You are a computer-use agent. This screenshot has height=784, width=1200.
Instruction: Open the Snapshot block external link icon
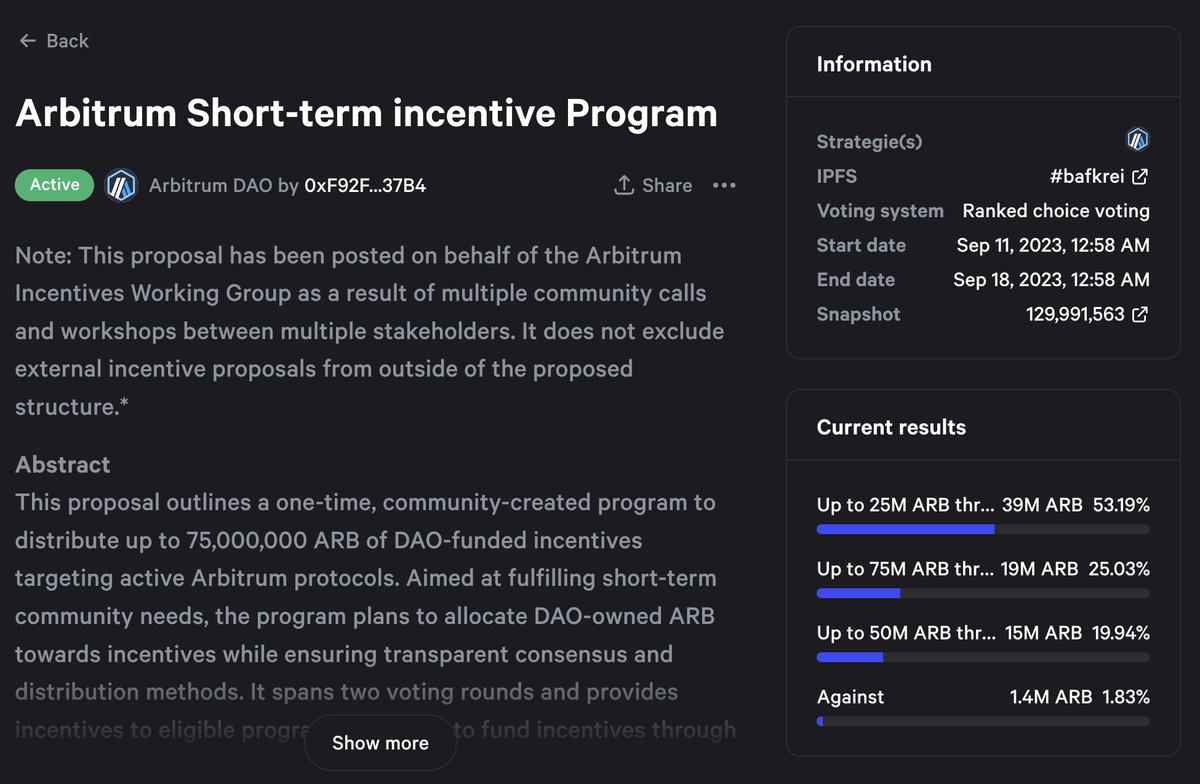point(1140,314)
